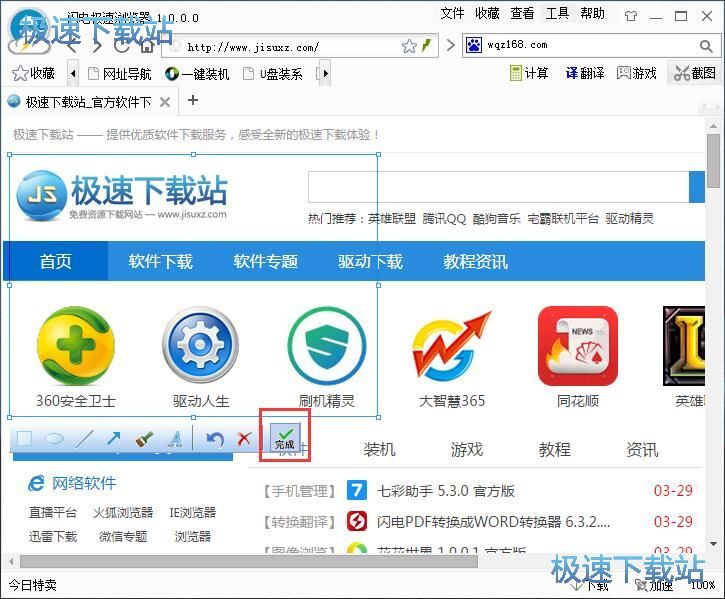Open the 截图 screenshot tool
Image resolution: width=725 pixels, height=599 pixels.
[694, 73]
